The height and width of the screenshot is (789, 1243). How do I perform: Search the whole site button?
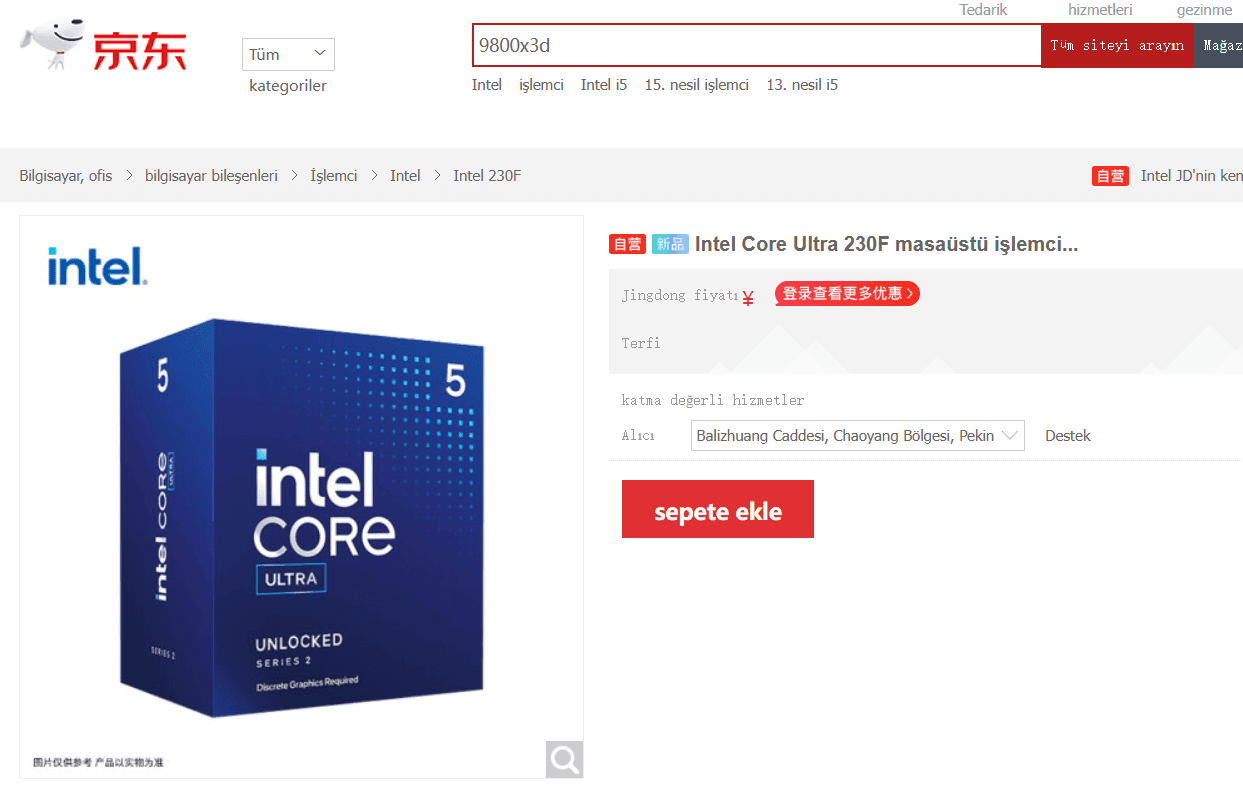coord(1117,46)
